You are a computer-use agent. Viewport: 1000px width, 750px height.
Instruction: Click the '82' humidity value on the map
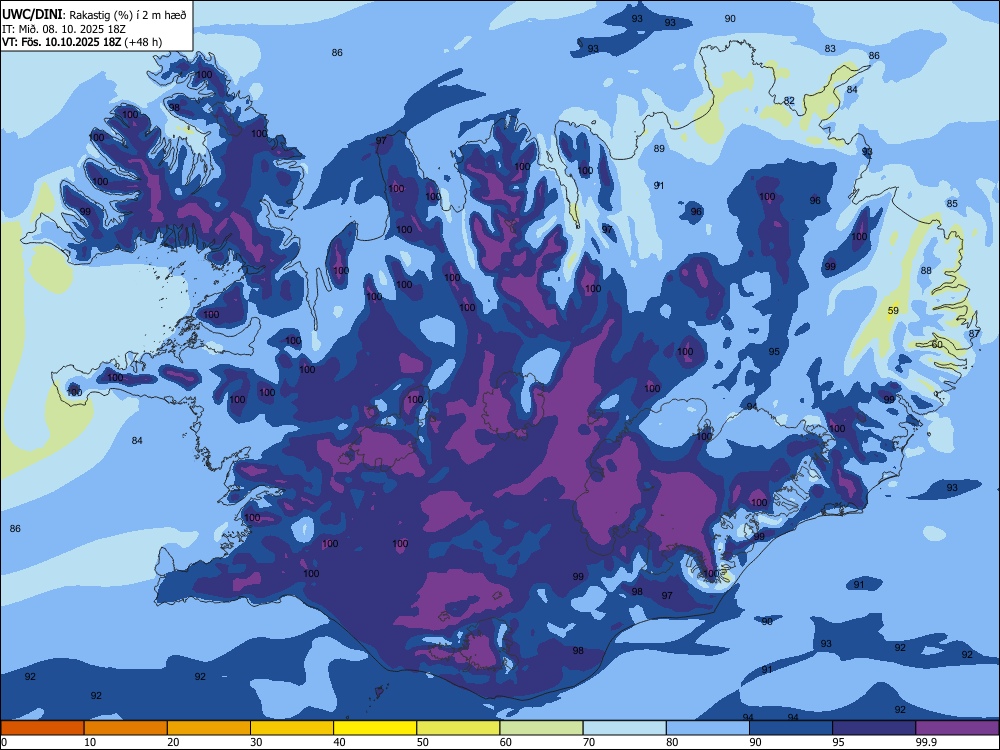click(x=790, y=101)
